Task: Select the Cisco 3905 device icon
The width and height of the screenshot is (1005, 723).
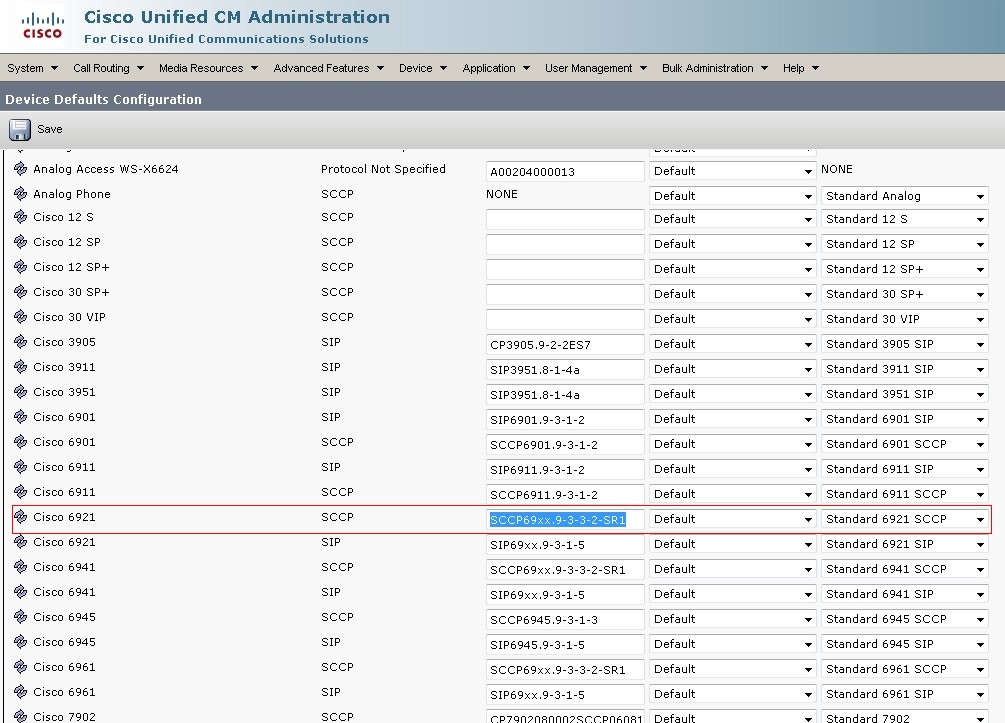Action: point(21,342)
